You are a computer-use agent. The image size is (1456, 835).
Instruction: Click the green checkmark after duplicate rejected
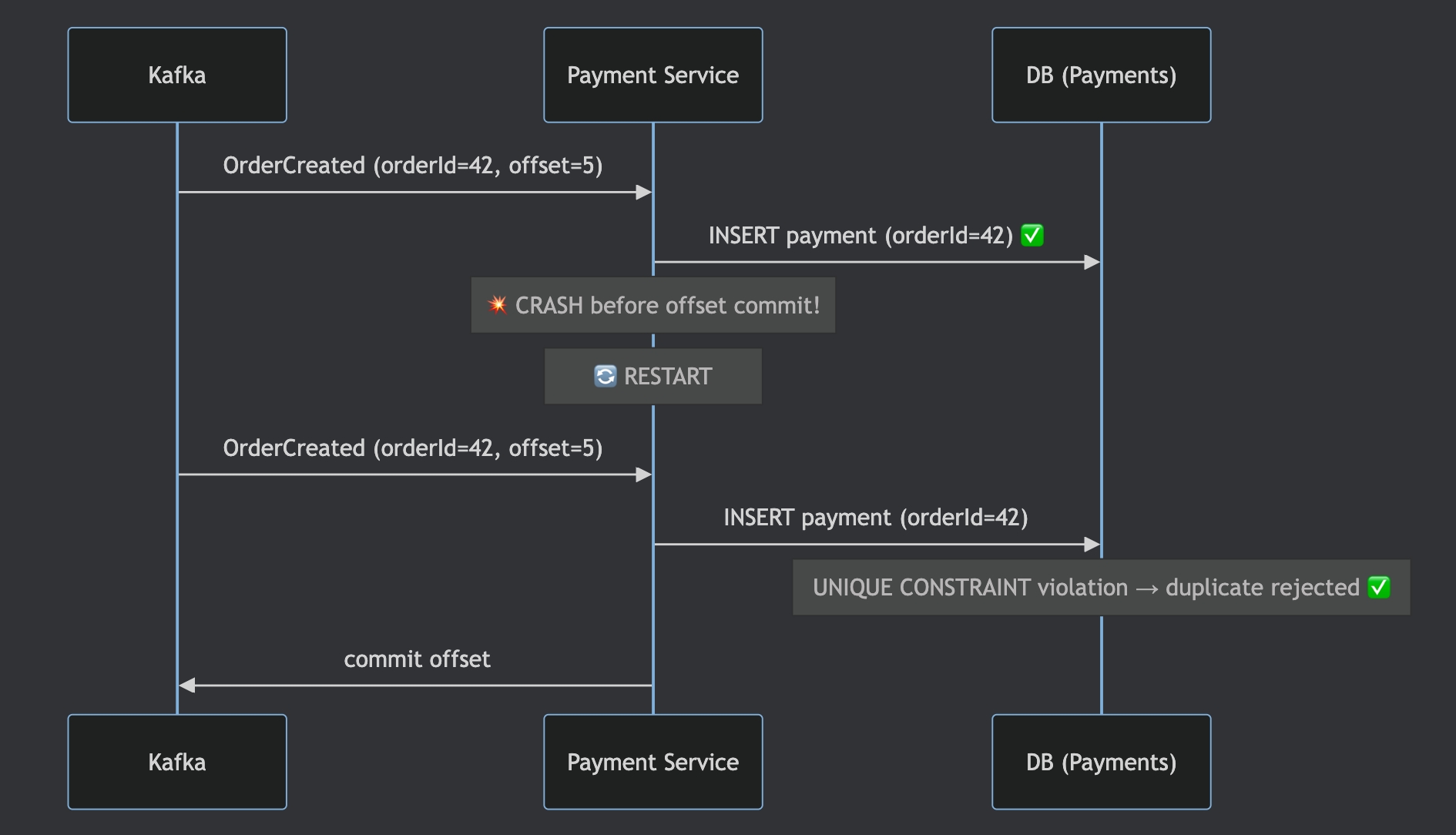pos(1379,587)
